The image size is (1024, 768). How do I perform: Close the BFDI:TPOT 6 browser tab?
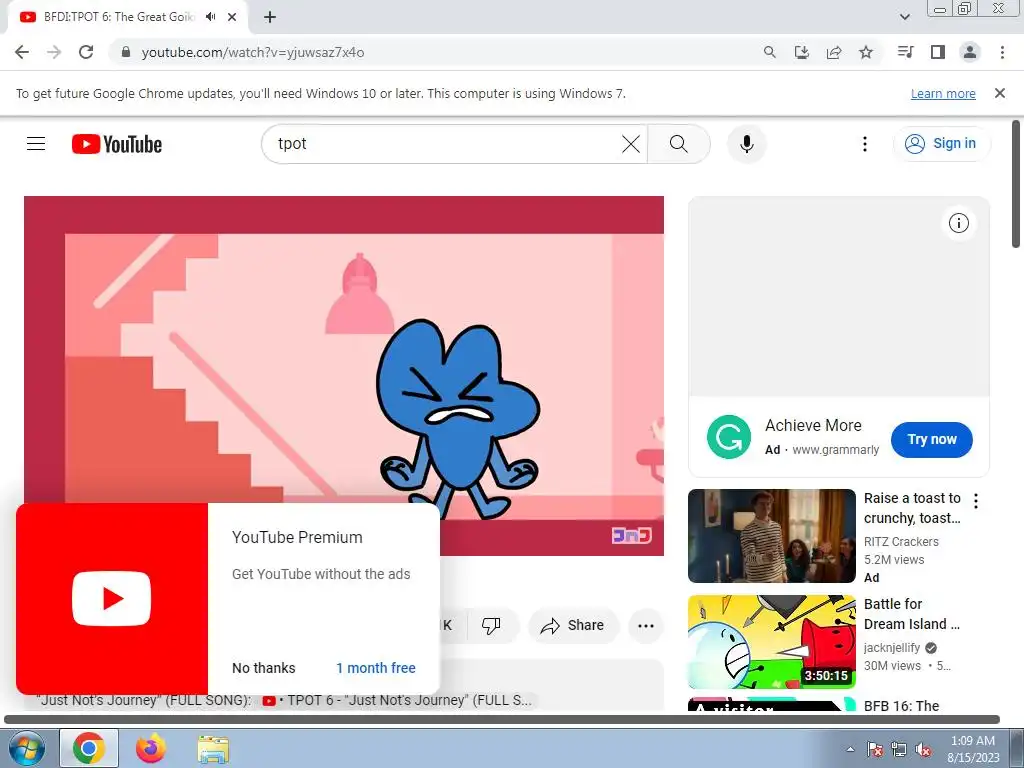(232, 17)
